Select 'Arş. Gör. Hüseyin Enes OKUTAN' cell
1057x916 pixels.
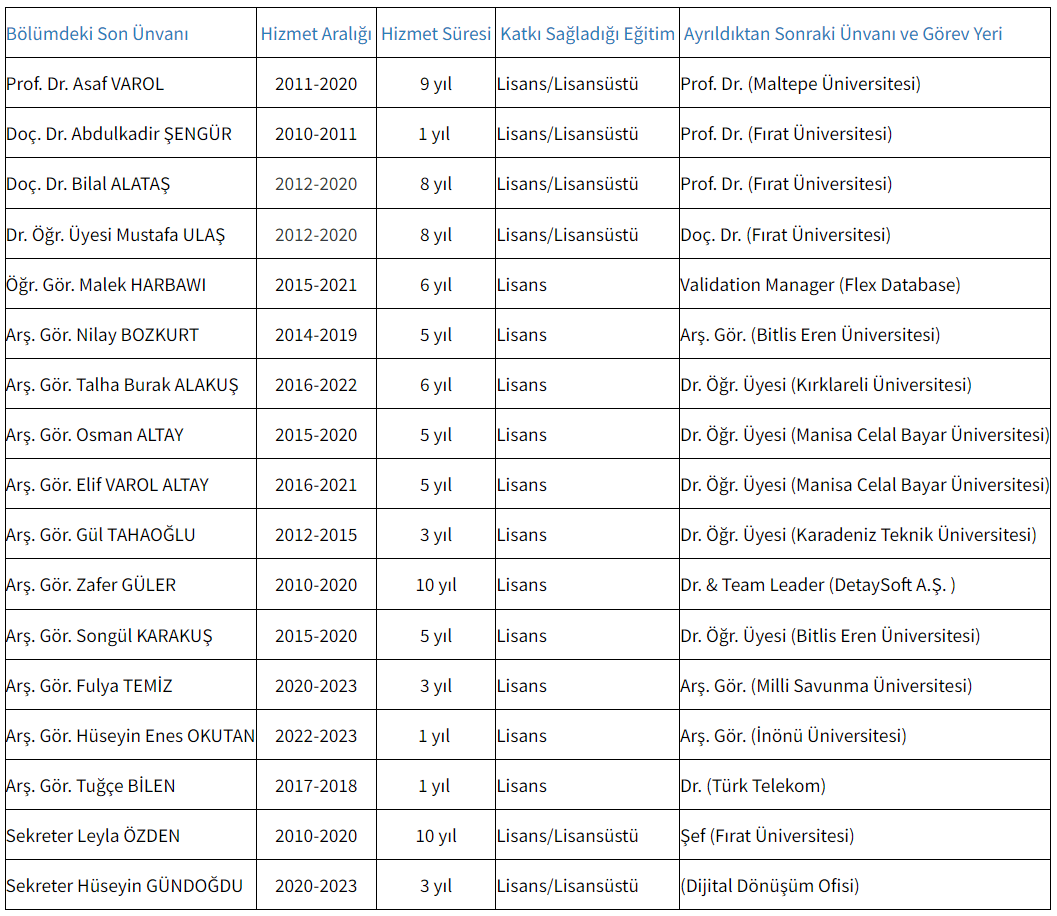[x=130, y=736]
